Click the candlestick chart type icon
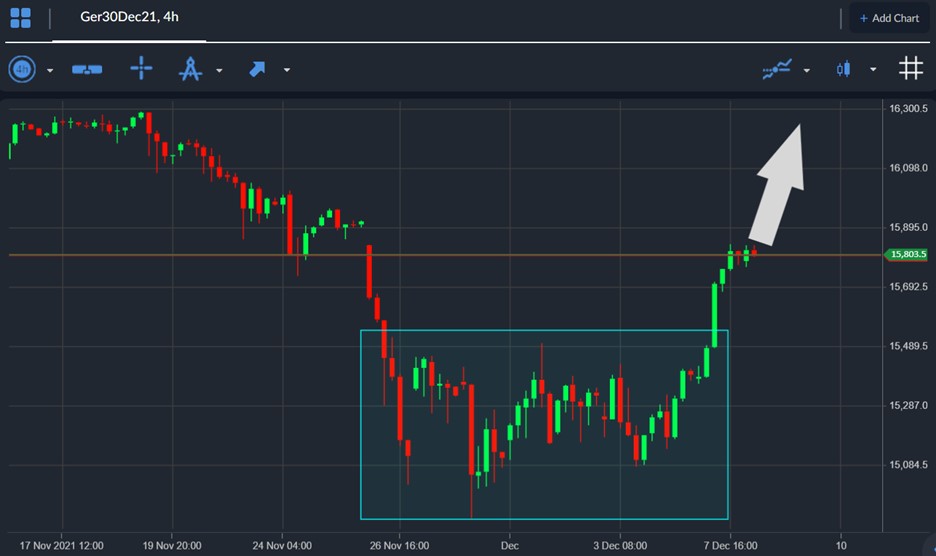Image resolution: width=936 pixels, height=556 pixels. (x=843, y=69)
